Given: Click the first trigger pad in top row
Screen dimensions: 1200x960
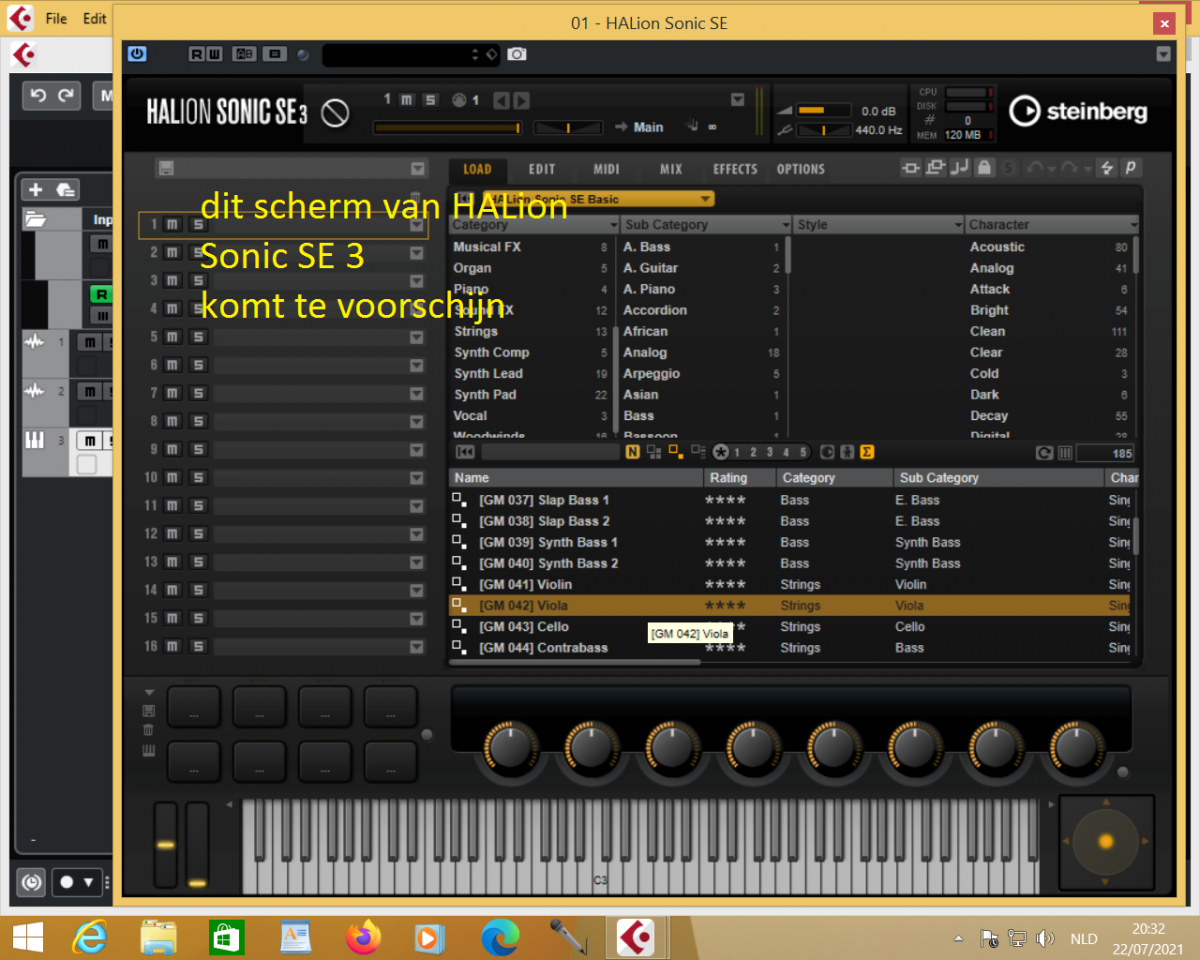Looking at the screenshot, I should point(193,707).
